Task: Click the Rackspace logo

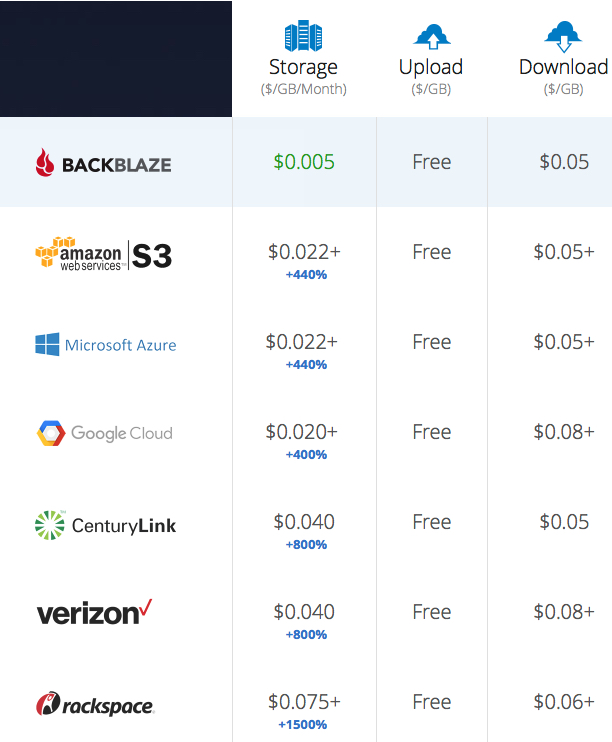Action: pos(95,704)
